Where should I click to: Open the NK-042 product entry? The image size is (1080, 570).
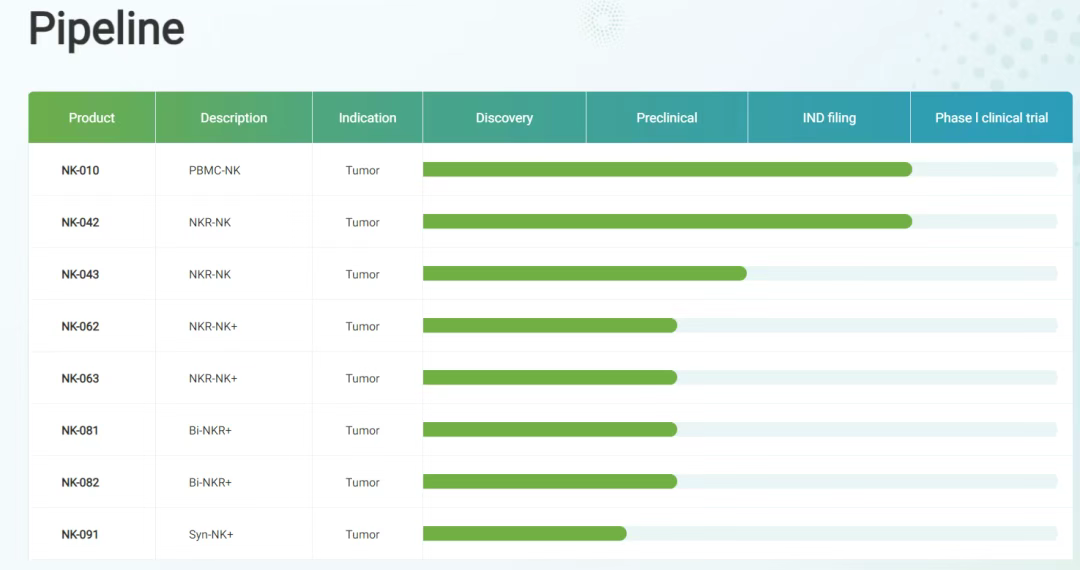click(80, 222)
